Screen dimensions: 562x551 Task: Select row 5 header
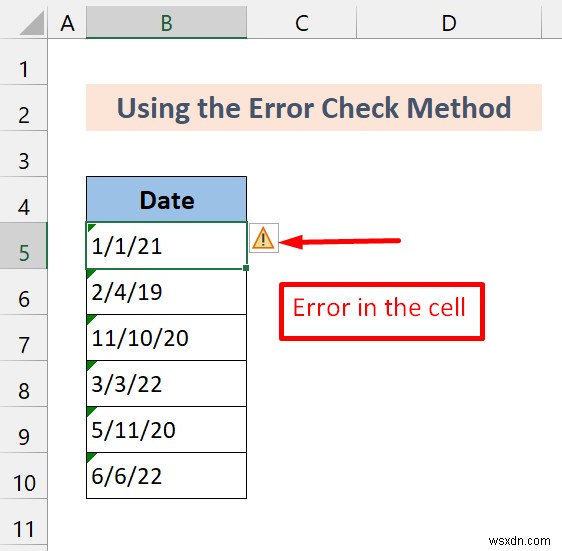(x=24, y=246)
